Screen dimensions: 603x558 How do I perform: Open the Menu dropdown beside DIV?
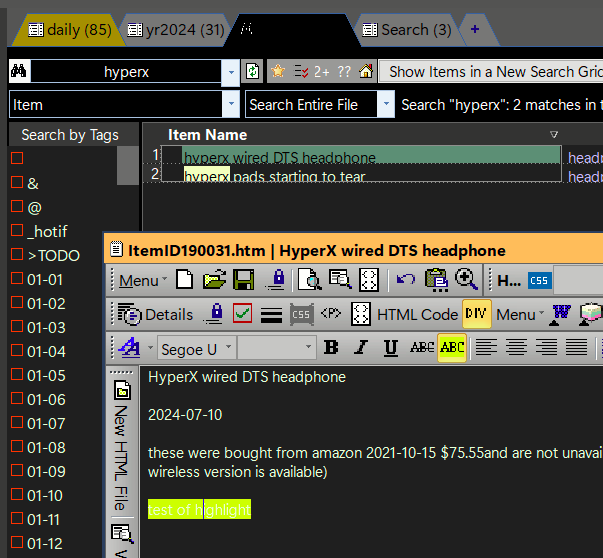(520, 315)
